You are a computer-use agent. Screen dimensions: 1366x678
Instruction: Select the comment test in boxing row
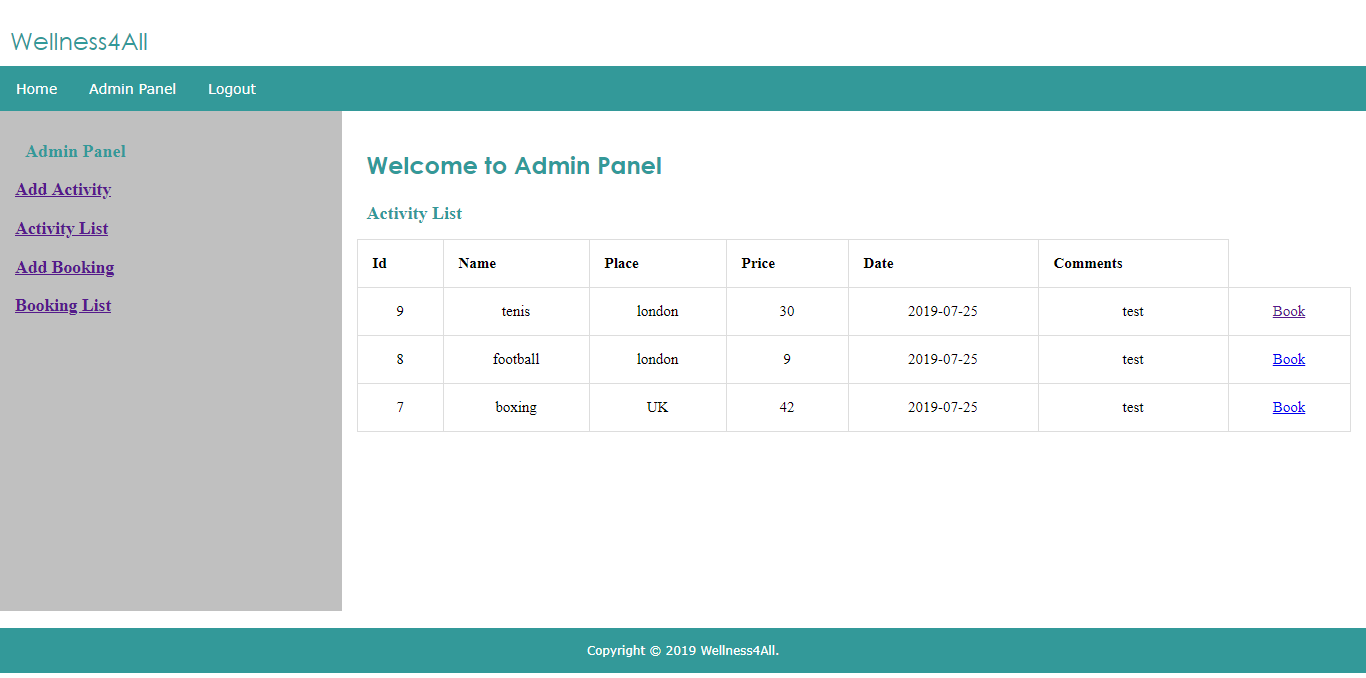1133,408
